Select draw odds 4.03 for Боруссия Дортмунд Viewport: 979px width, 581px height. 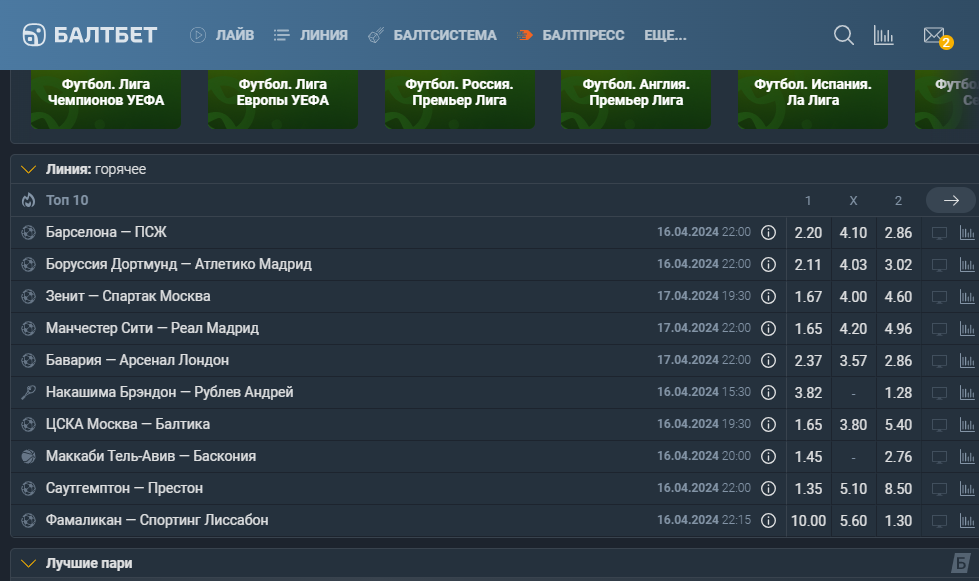pos(854,265)
